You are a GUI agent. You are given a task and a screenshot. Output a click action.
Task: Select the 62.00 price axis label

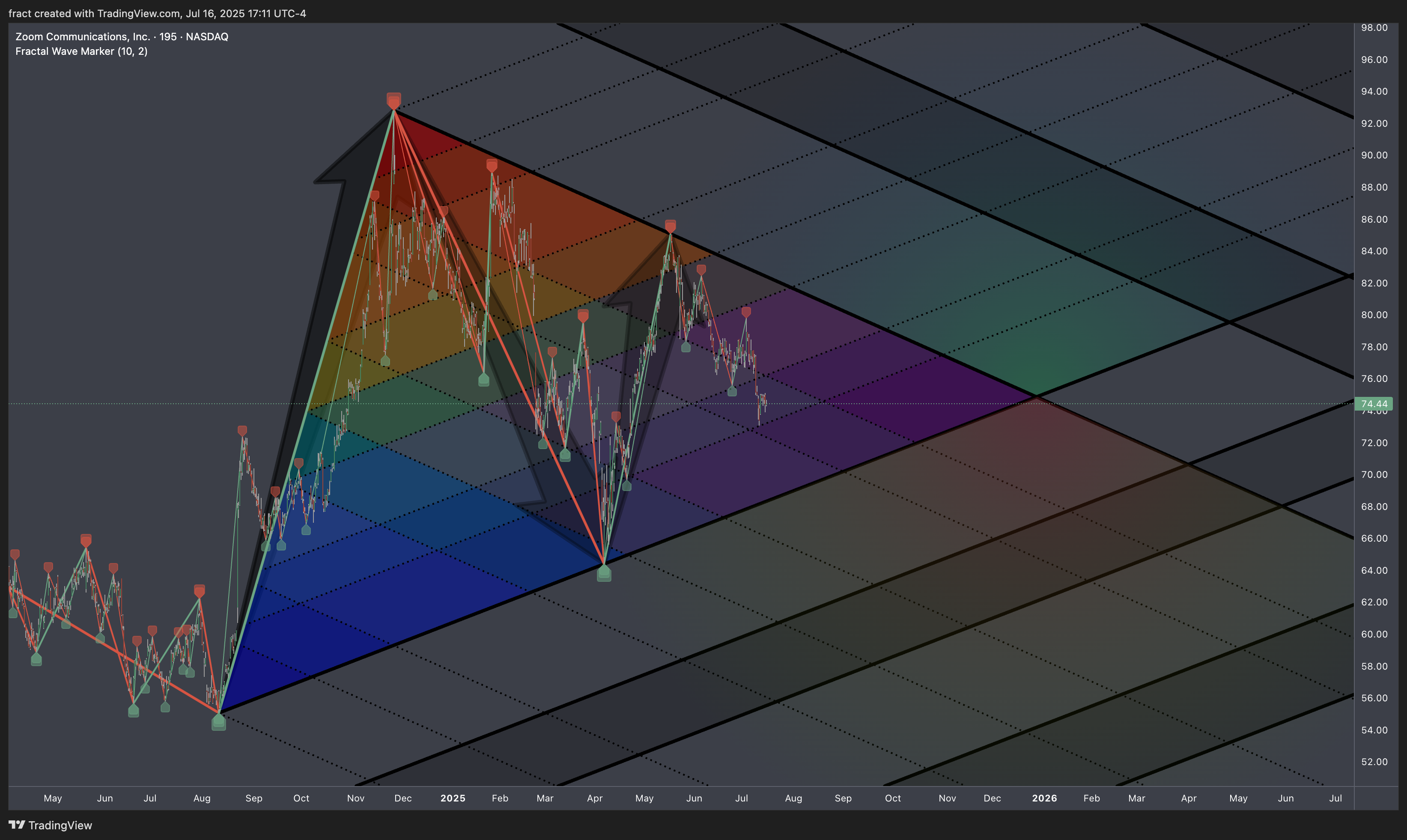pyautogui.click(x=1374, y=602)
